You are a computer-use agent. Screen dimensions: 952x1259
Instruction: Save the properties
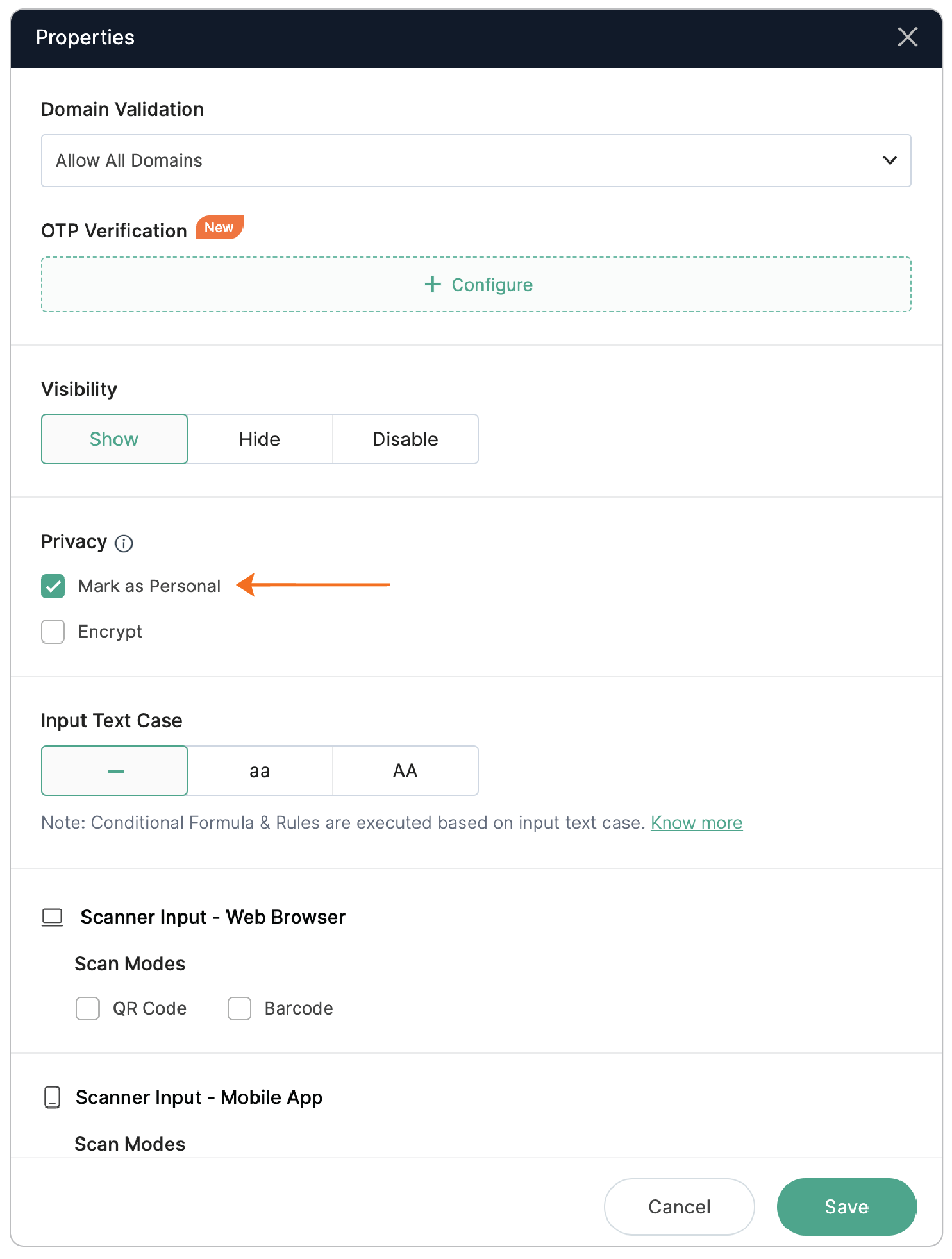[846, 1207]
